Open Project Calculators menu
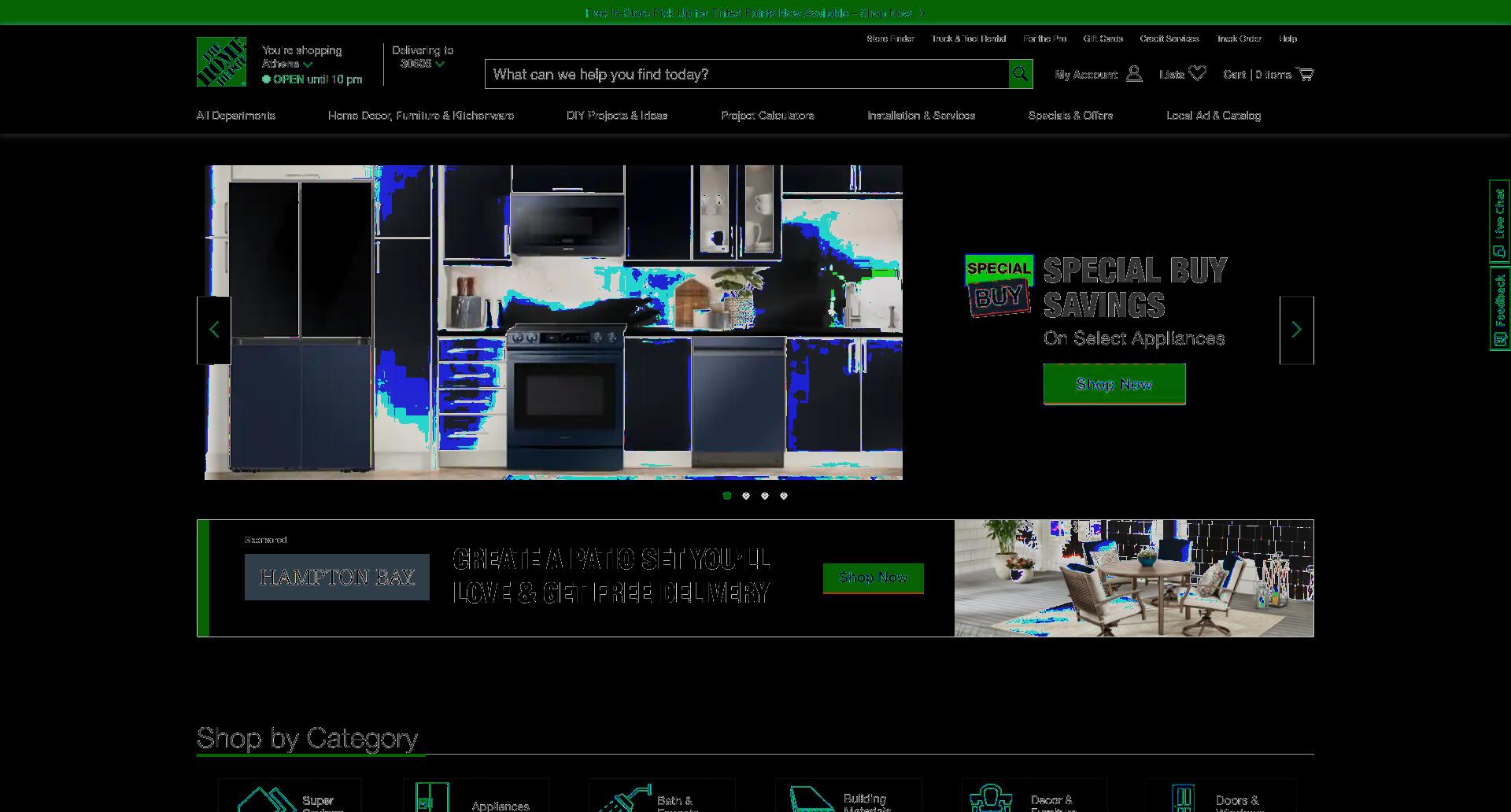 pyautogui.click(x=767, y=116)
